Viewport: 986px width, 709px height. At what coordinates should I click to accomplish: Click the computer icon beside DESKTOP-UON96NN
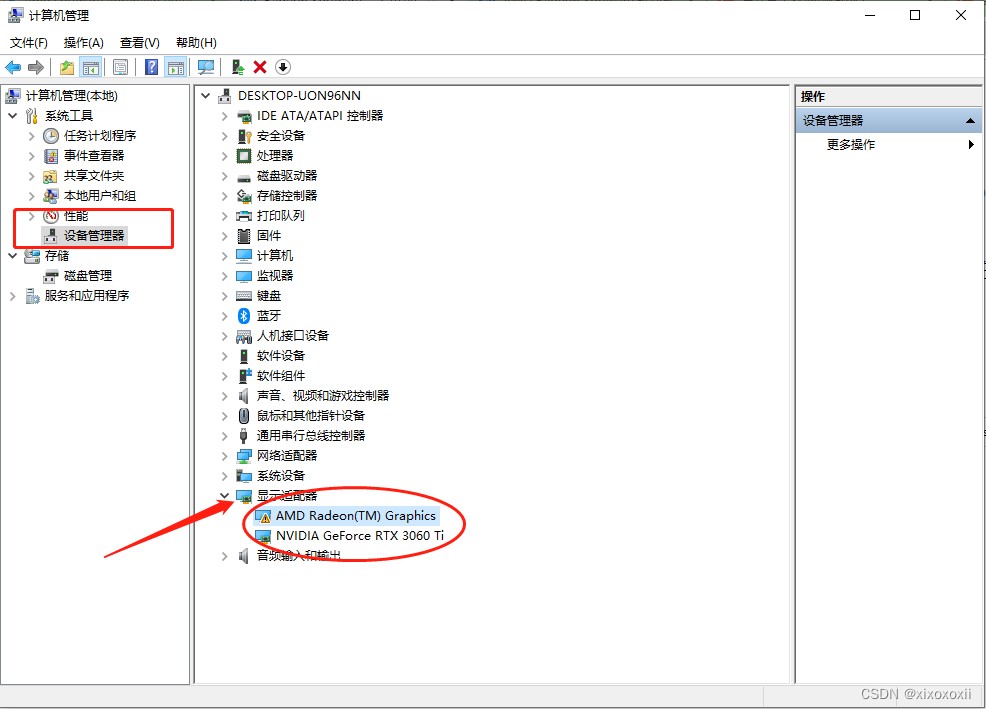click(x=224, y=96)
